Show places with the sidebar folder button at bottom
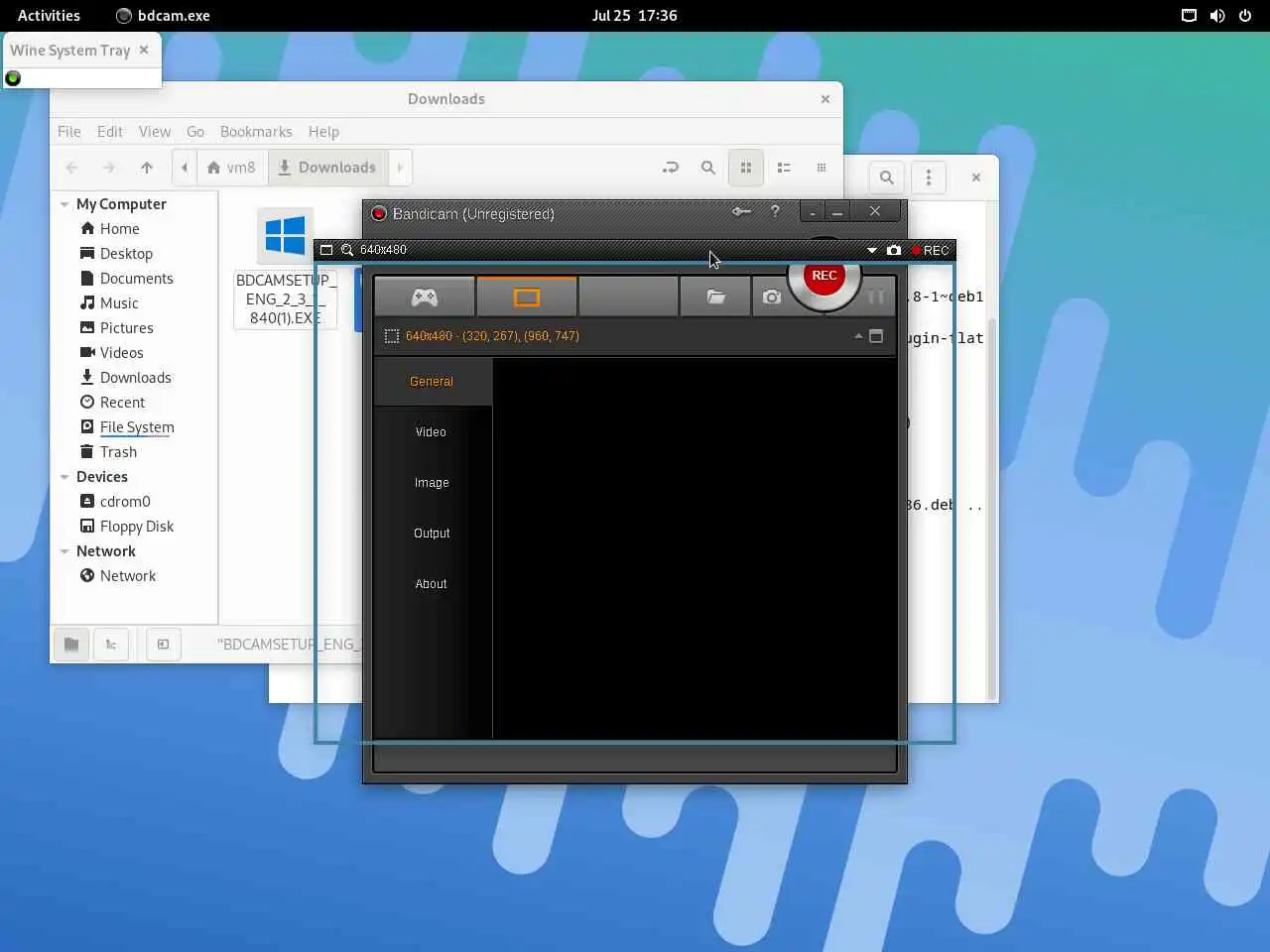Image resolution: width=1270 pixels, height=952 pixels. tap(71, 645)
